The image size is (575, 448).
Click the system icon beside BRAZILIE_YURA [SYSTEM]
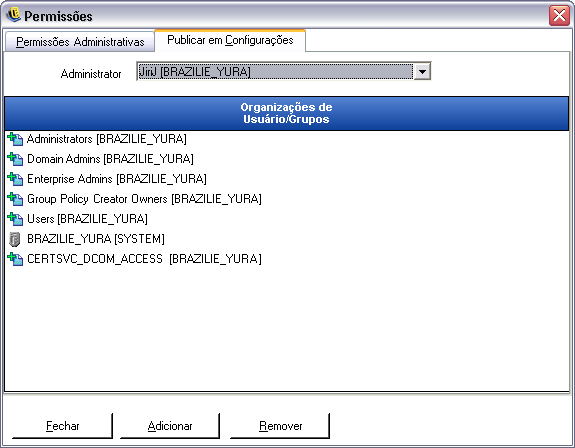coord(14,239)
